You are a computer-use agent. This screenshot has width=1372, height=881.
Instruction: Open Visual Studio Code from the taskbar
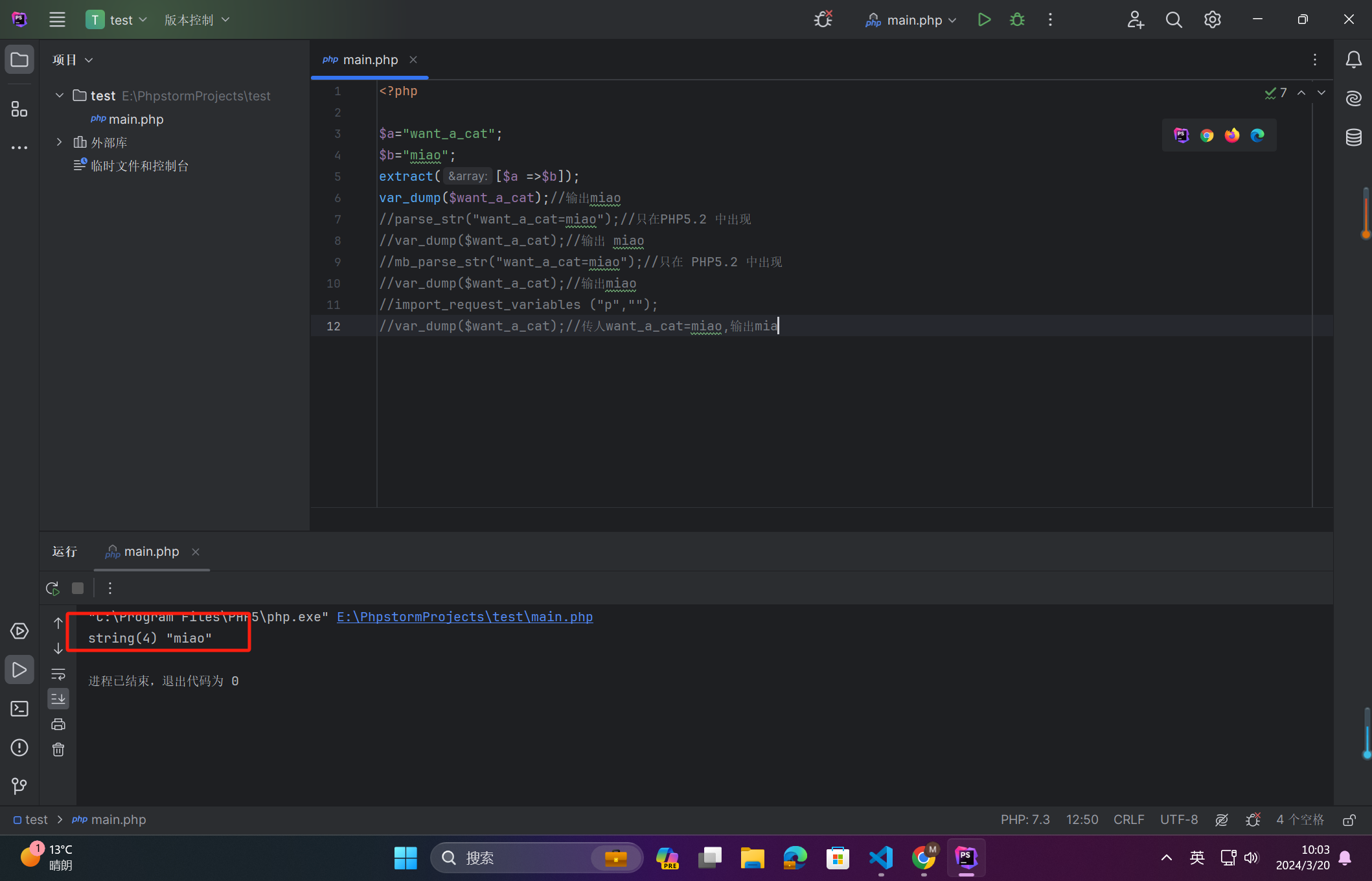[881, 858]
